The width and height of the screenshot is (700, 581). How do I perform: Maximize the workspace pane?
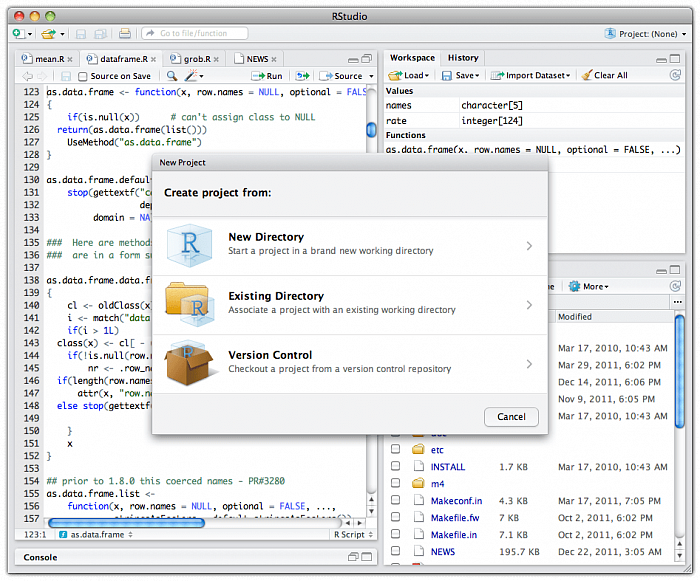(675, 59)
